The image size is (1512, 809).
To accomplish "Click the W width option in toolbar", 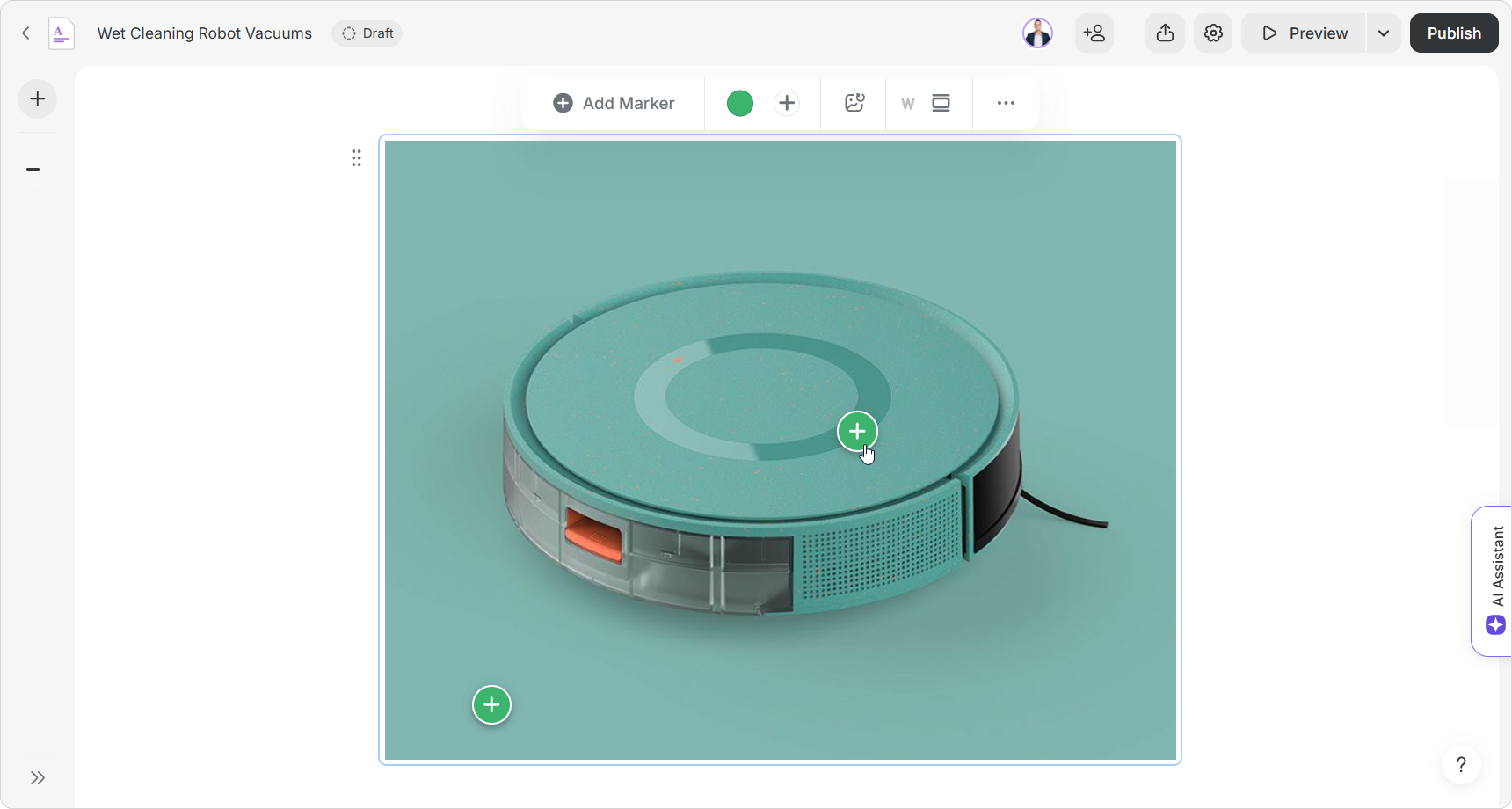I will (907, 104).
